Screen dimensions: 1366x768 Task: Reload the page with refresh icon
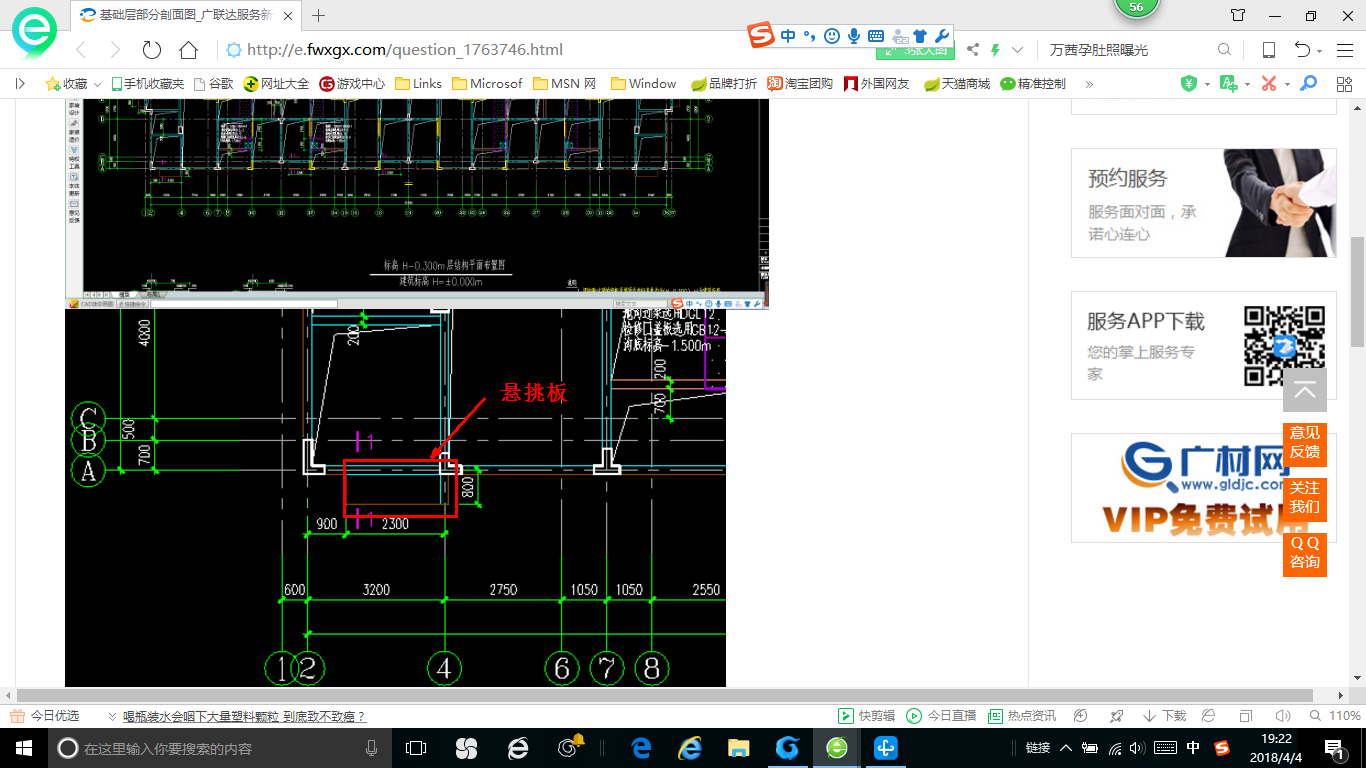(152, 50)
